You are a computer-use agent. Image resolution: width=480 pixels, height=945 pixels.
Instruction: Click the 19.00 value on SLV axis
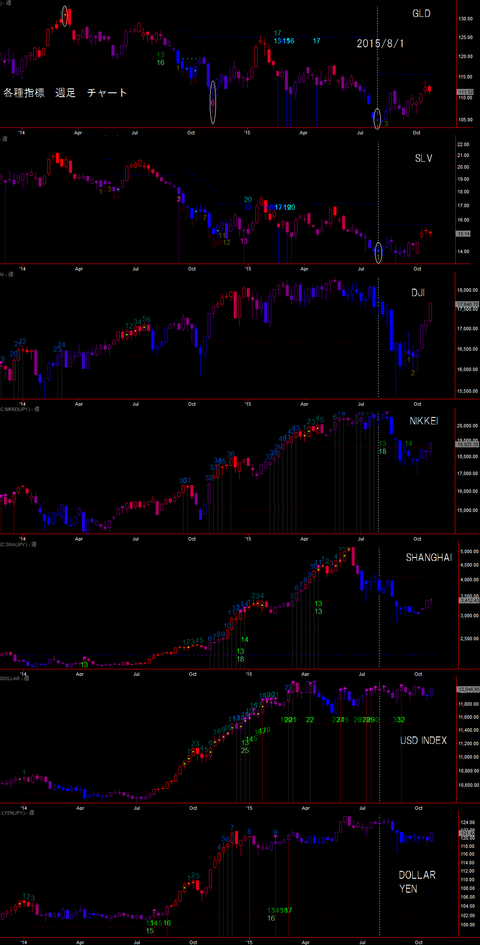[x=464, y=180]
